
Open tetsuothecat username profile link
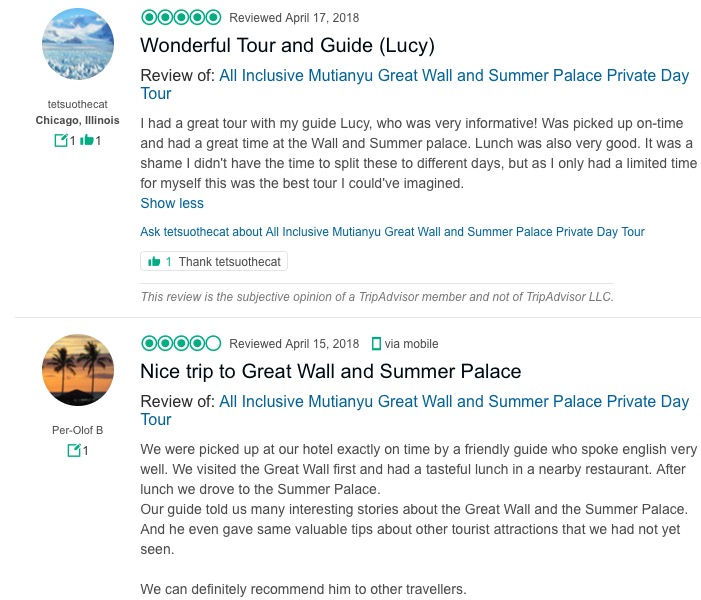click(x=77, y=105)
